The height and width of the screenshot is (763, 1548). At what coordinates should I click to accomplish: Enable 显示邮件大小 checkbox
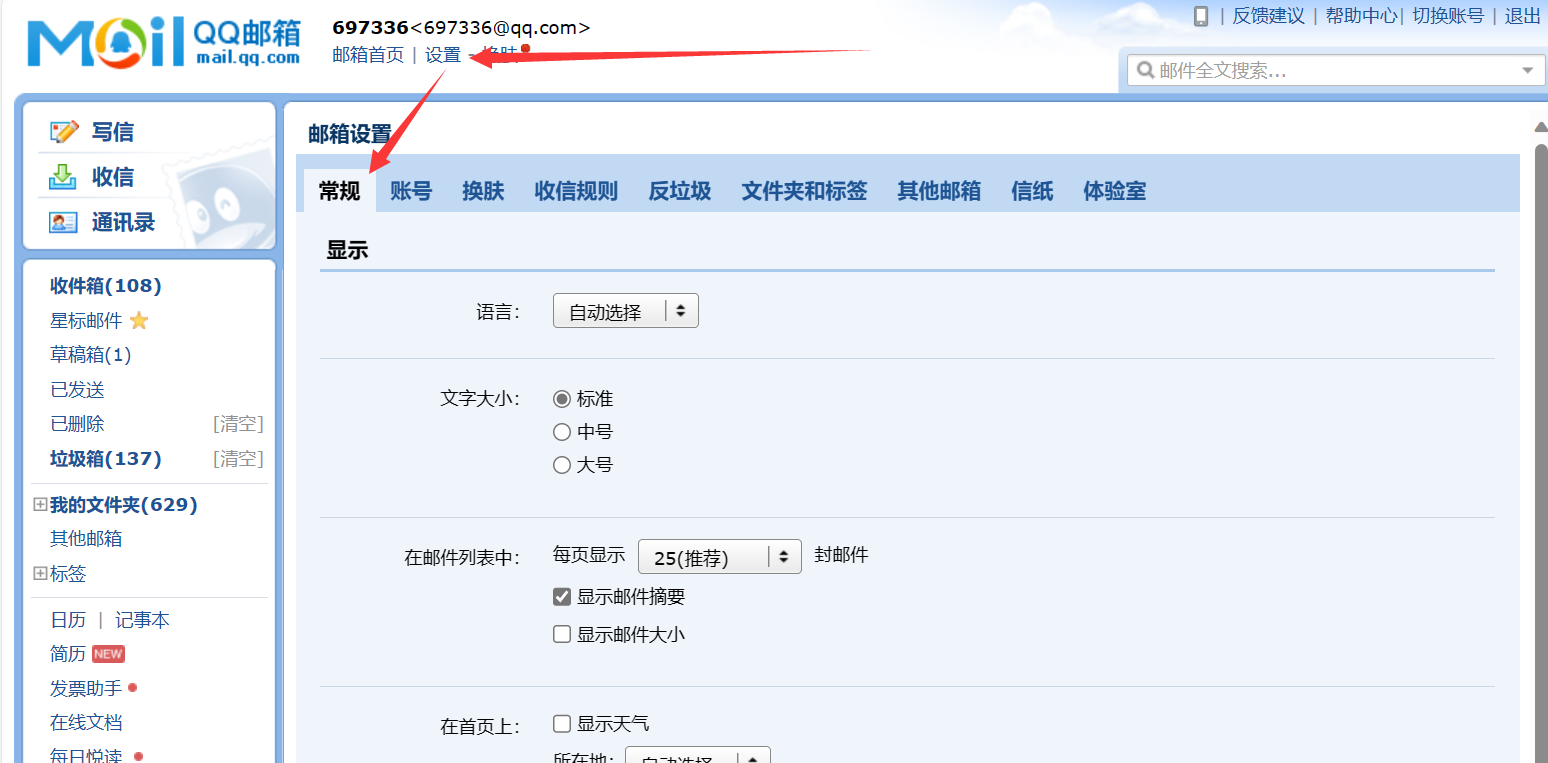pyautogui.click(x=562, y=634)
